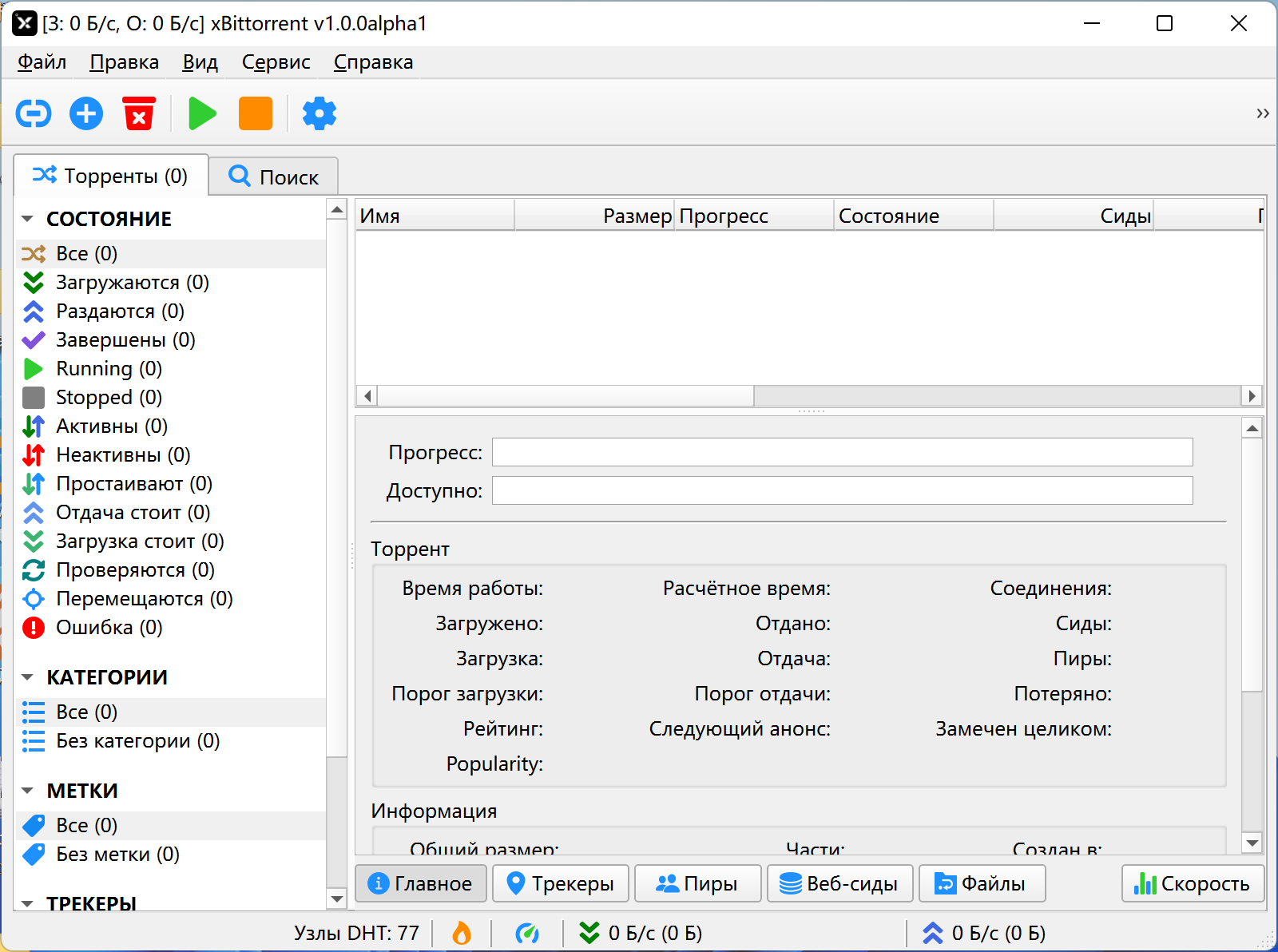Open the Правка menu
Viewport: 1278px width, 952px height.
click(124, 62)
